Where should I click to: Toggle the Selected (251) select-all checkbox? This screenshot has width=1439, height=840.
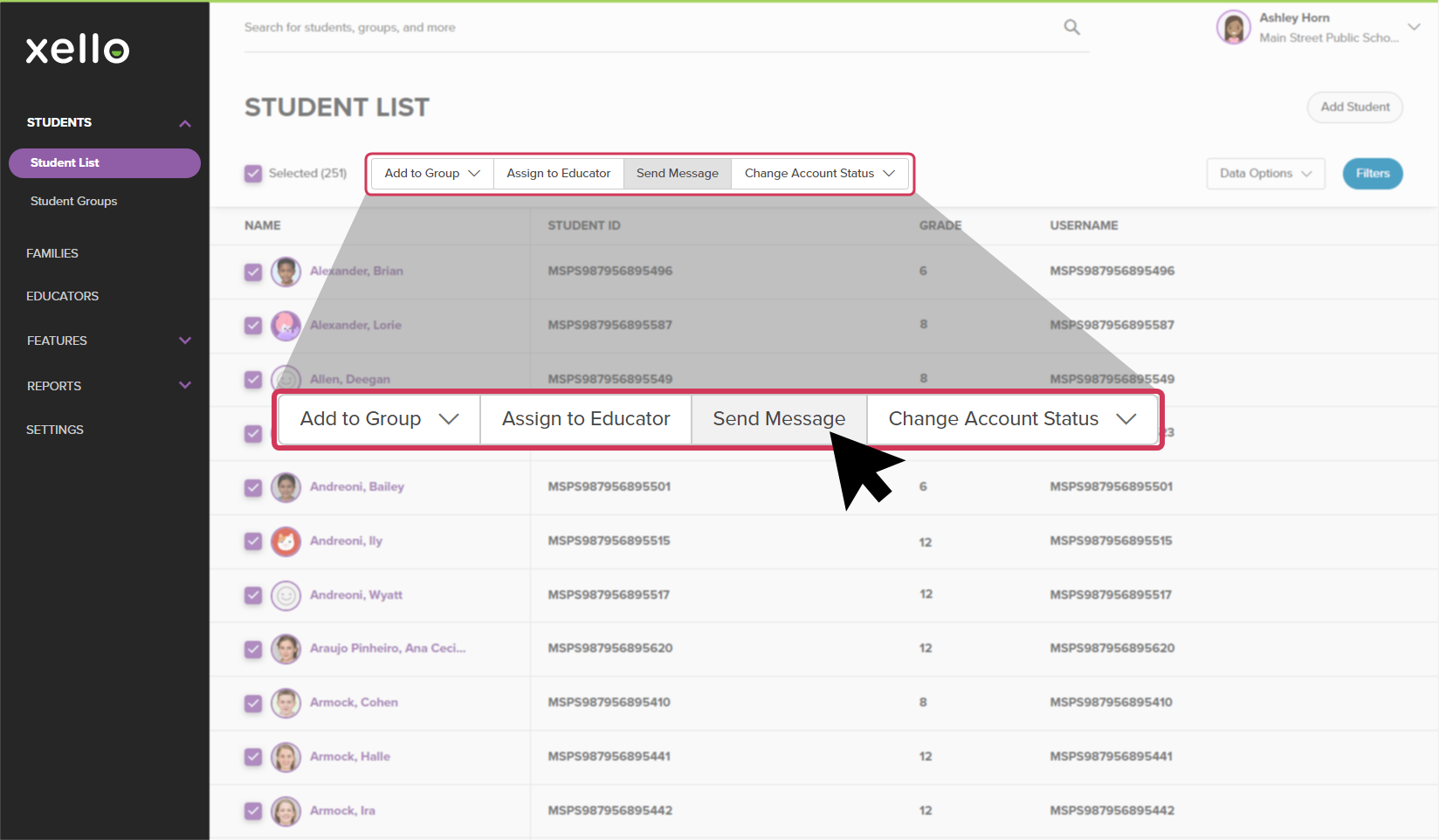tap(253, 174)
